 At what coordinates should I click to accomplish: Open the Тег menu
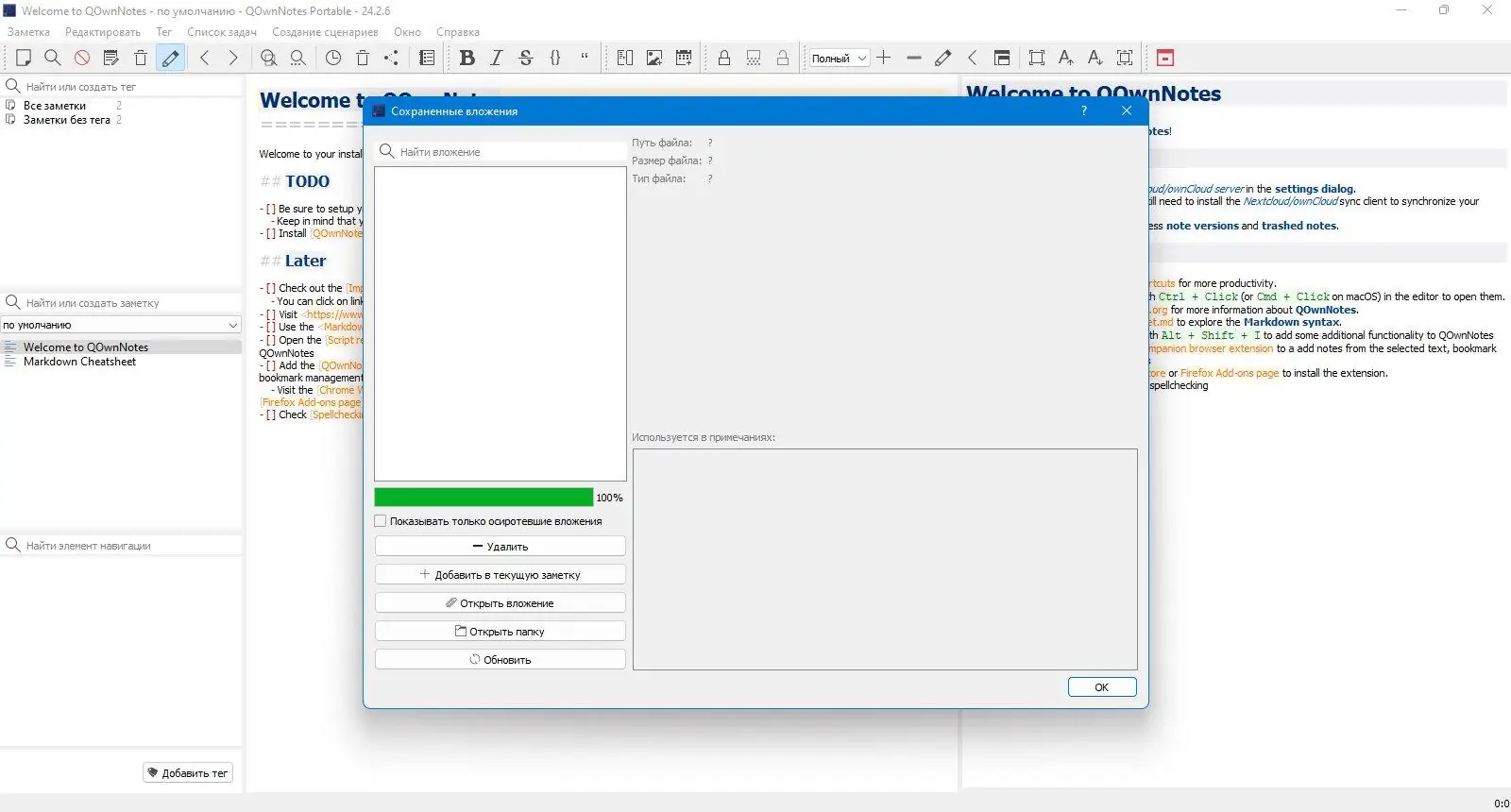click(163, 32)
